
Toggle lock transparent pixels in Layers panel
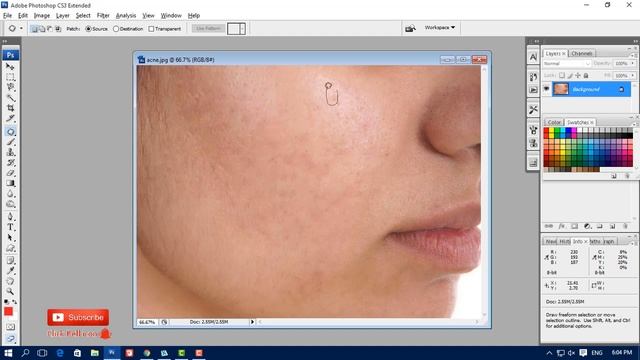coord(562,76)
